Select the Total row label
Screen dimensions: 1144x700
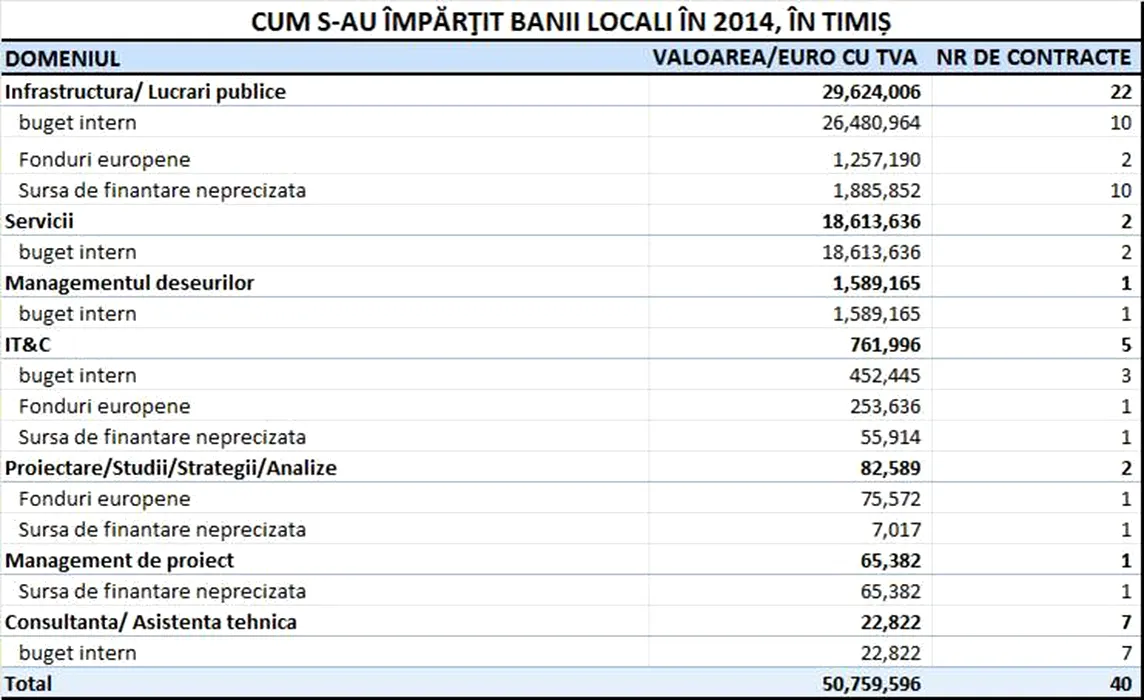[x=29, y=685]
